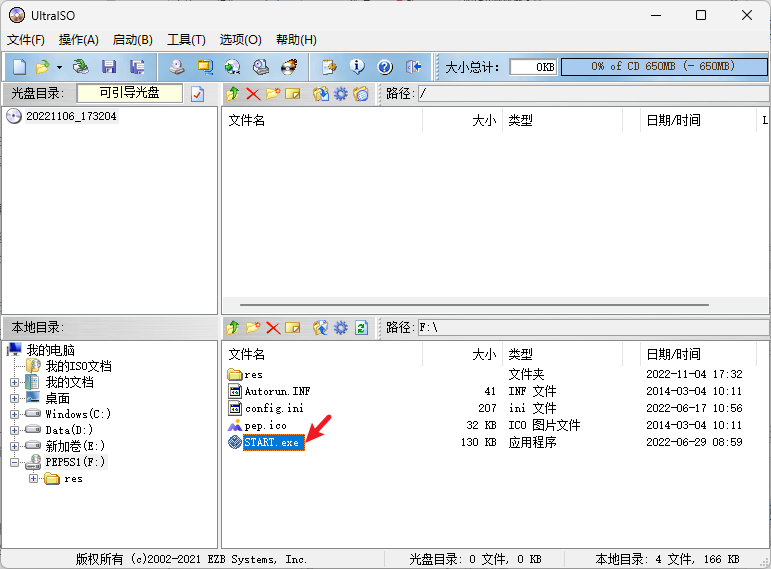Expand the Windows(C:) drive node
This screenshot has height=569, width=771.
pyautogui.click(x=14, y=414)
